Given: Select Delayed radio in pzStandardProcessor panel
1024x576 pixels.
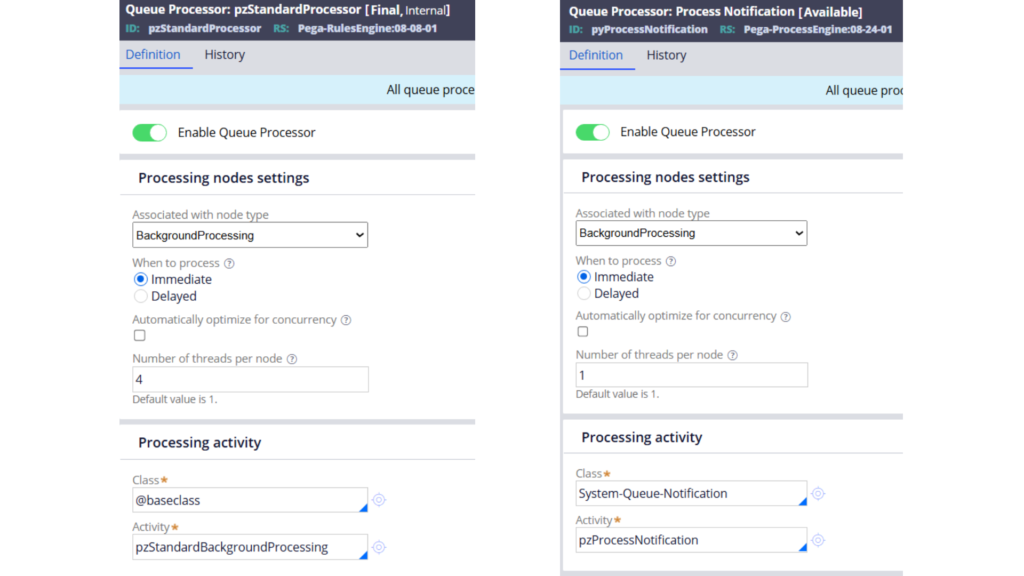Looking at the screenshot, I should pyautogui.click(x=141, y=296).
